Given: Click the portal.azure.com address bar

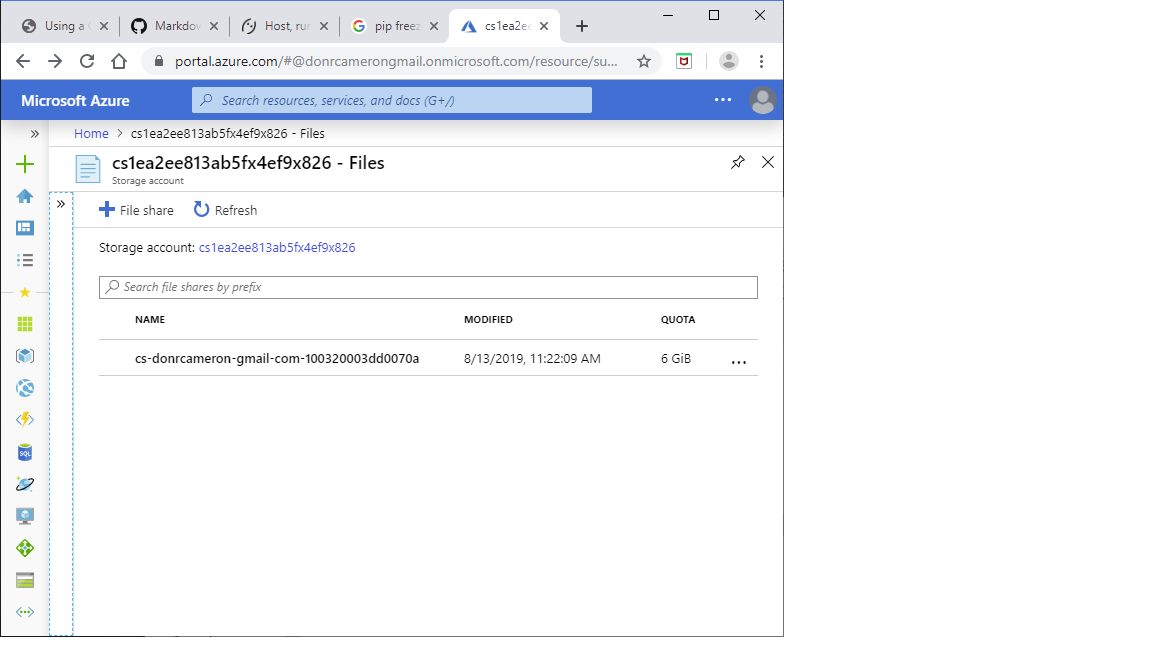Looking at the screenshot, I should [x=396, y=61].
